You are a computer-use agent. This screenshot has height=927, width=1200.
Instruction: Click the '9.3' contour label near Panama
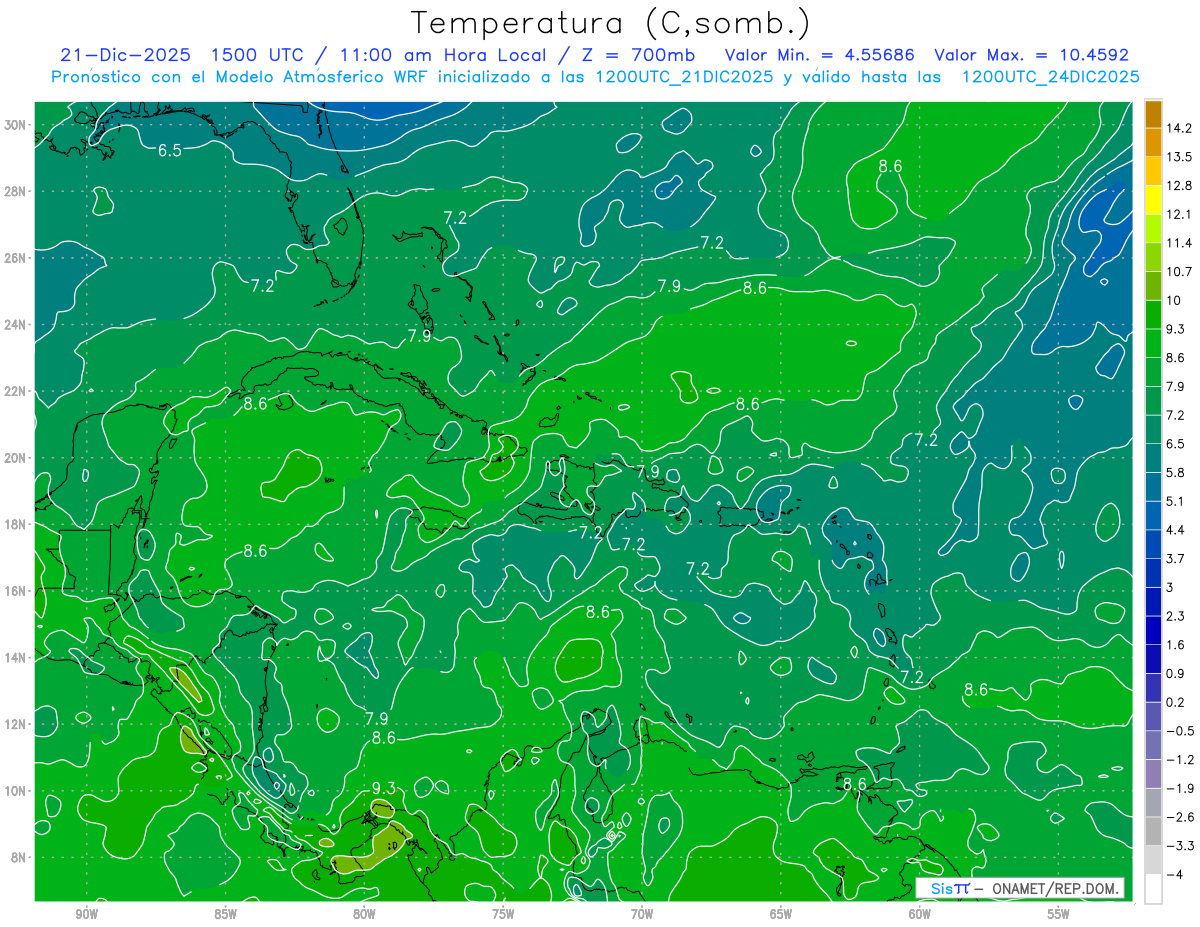pos(384,788)
